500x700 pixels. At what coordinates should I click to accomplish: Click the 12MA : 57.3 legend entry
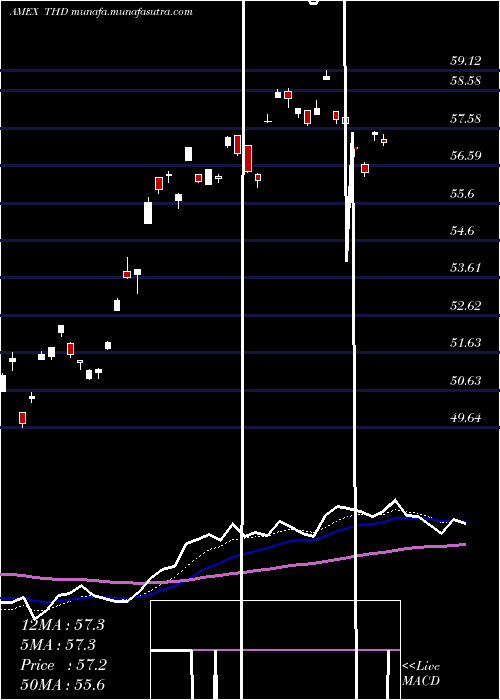(63, 625)
